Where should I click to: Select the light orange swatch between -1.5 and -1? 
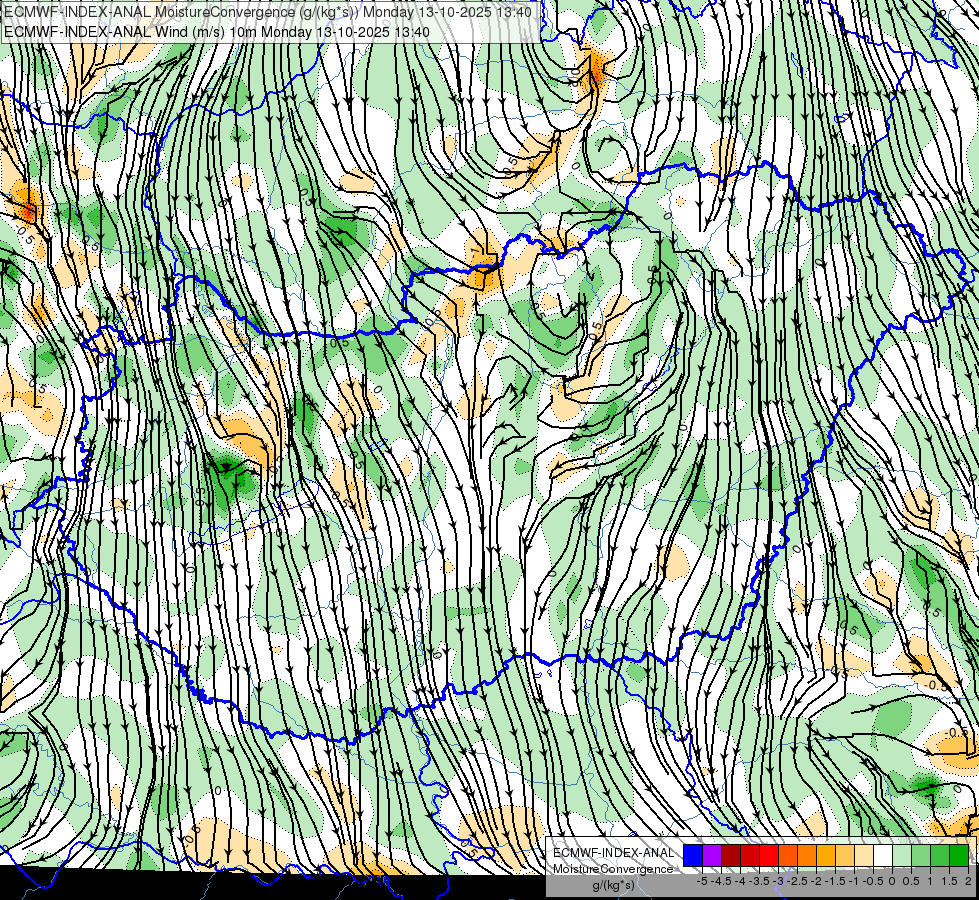tap(845, 855)
